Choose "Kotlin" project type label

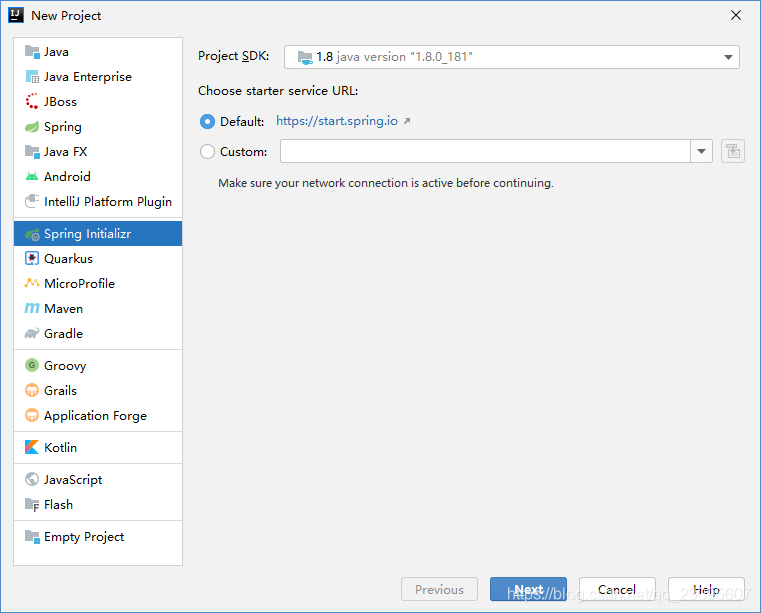click(60, 447)
